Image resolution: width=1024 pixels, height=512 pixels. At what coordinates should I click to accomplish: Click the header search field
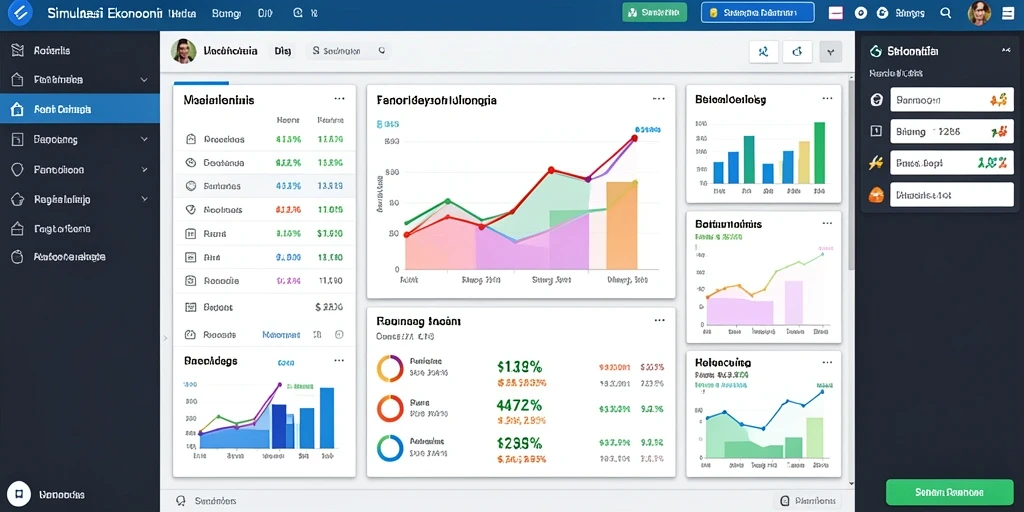click(348, 50)
